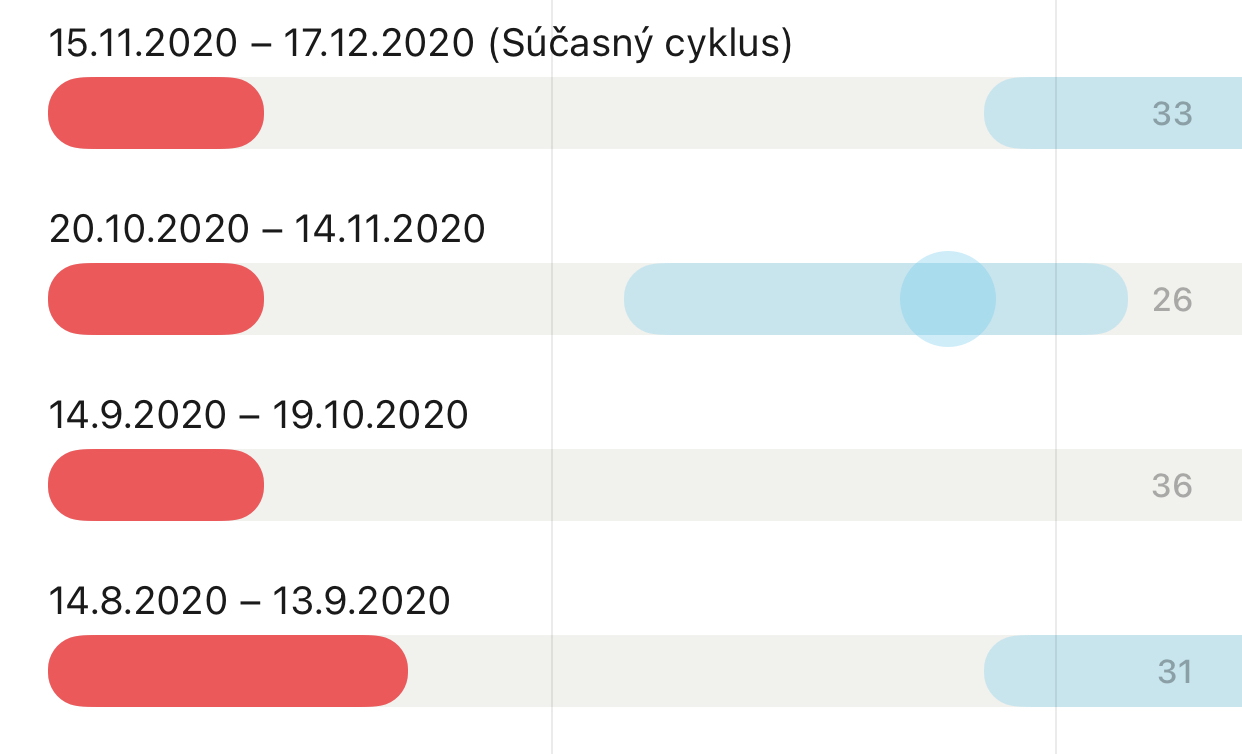Click the cycle length number 33
This screenshot has width=1242, height=754.
point(1172,114)
